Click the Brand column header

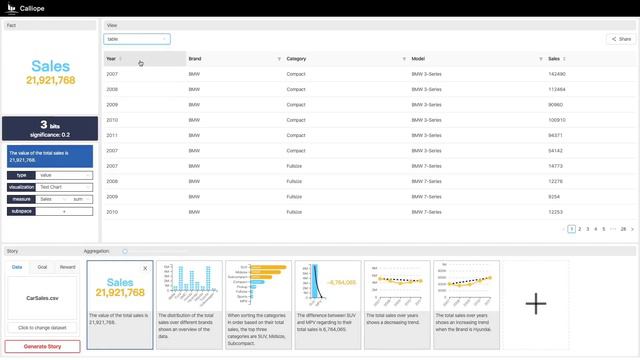click(x=195, y=59)
